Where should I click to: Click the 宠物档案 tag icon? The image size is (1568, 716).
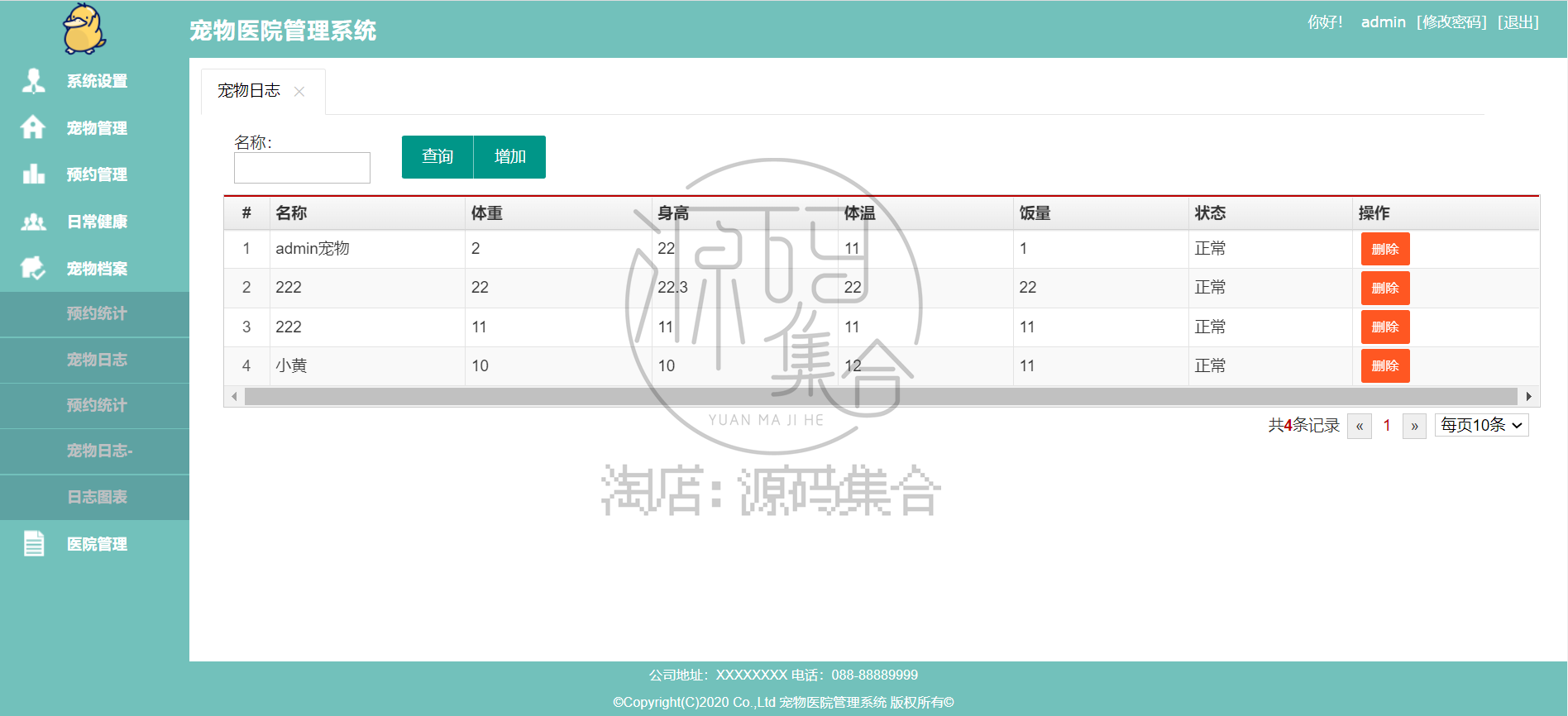coord(33,268)
